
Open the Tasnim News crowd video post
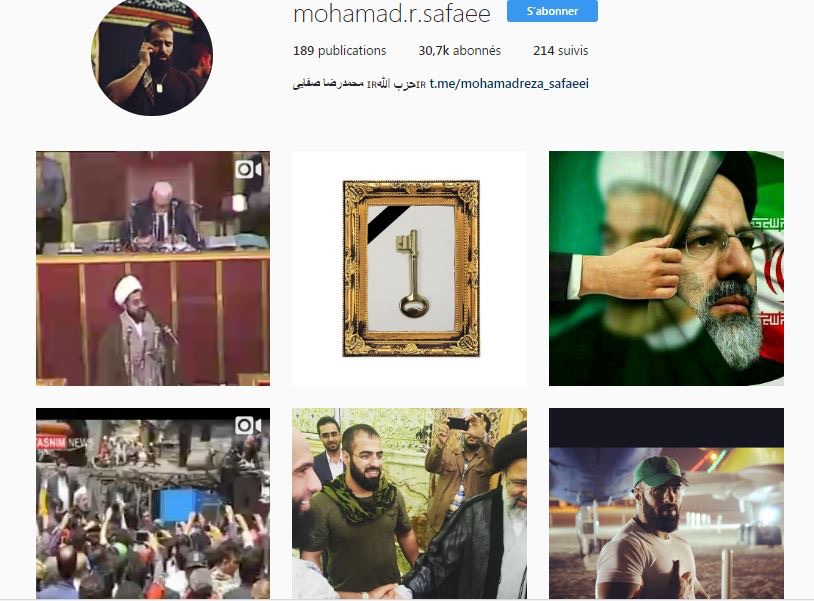[153, 503]
